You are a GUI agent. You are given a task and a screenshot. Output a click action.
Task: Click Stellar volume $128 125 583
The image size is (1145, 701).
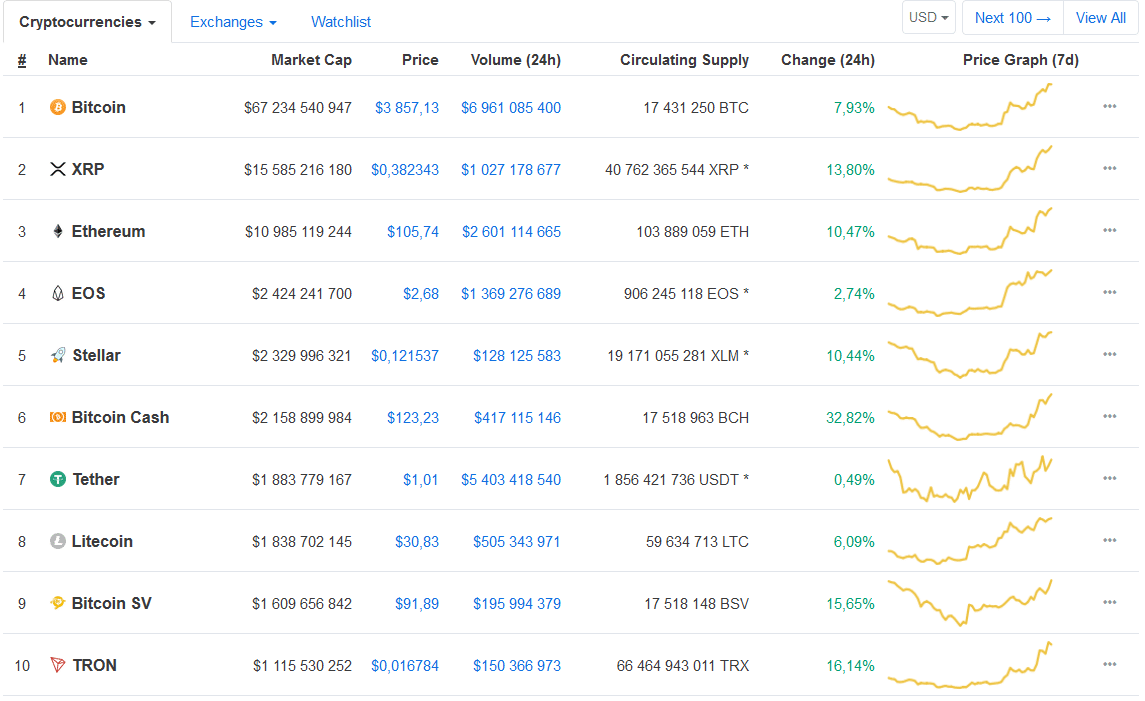click(x=517, y=356)
